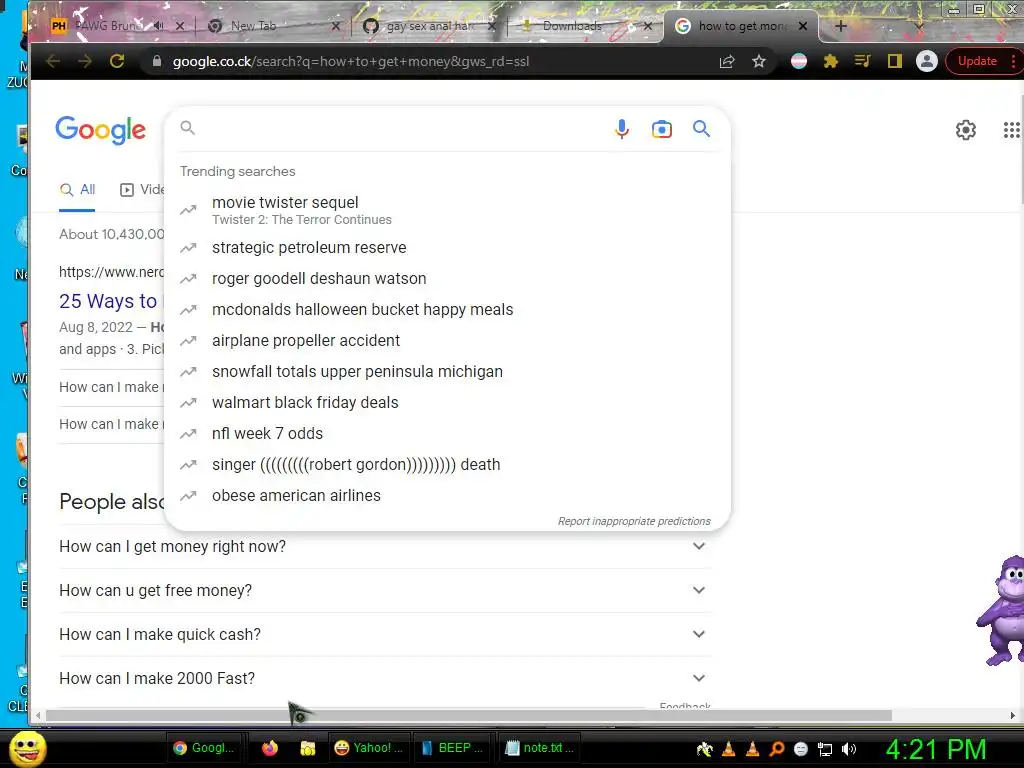Viewport: 1024px width, 768px height.
Task: Open Chrome three-dot menu
Action: click(1013, 61)
